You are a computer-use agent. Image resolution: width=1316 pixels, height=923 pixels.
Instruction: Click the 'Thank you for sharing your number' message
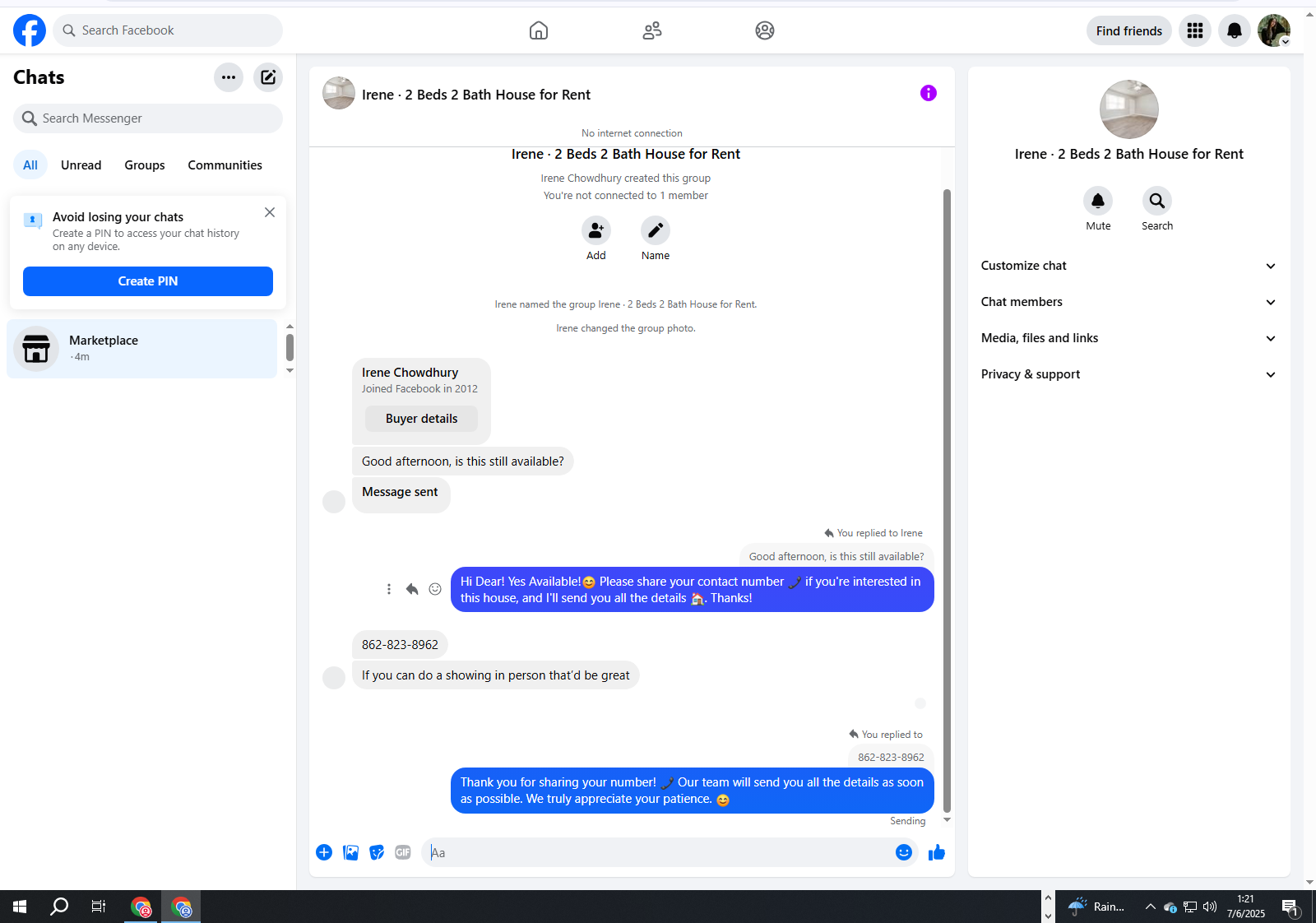[x=693, y=791]
